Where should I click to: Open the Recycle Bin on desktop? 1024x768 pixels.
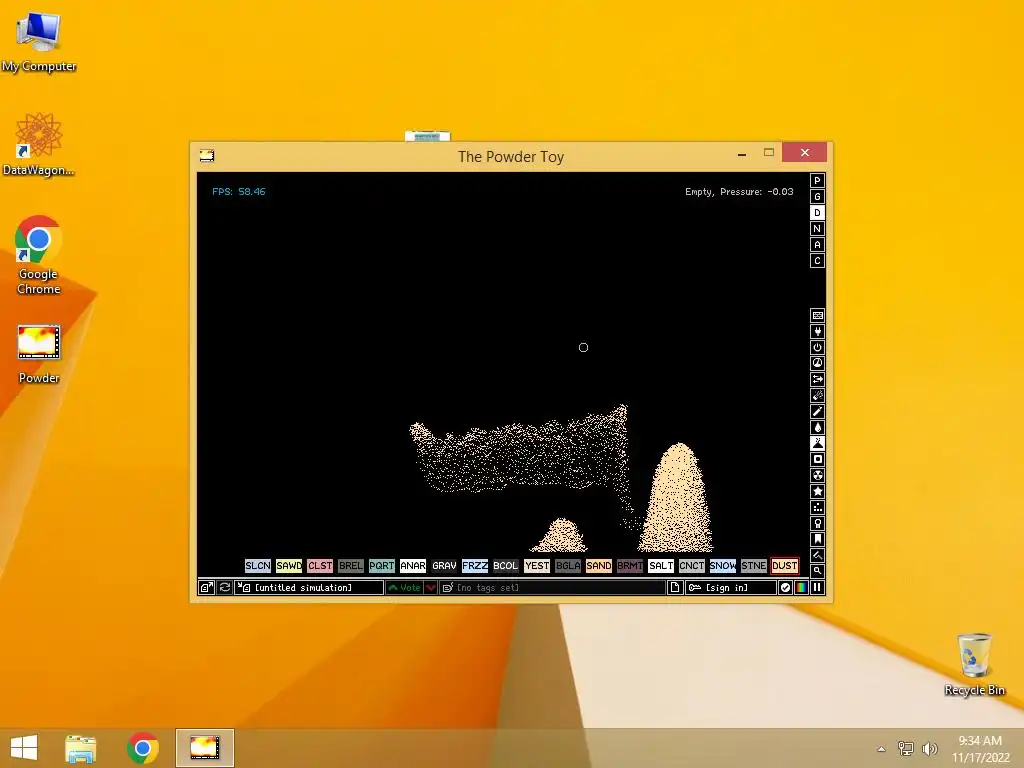point(974,664)
